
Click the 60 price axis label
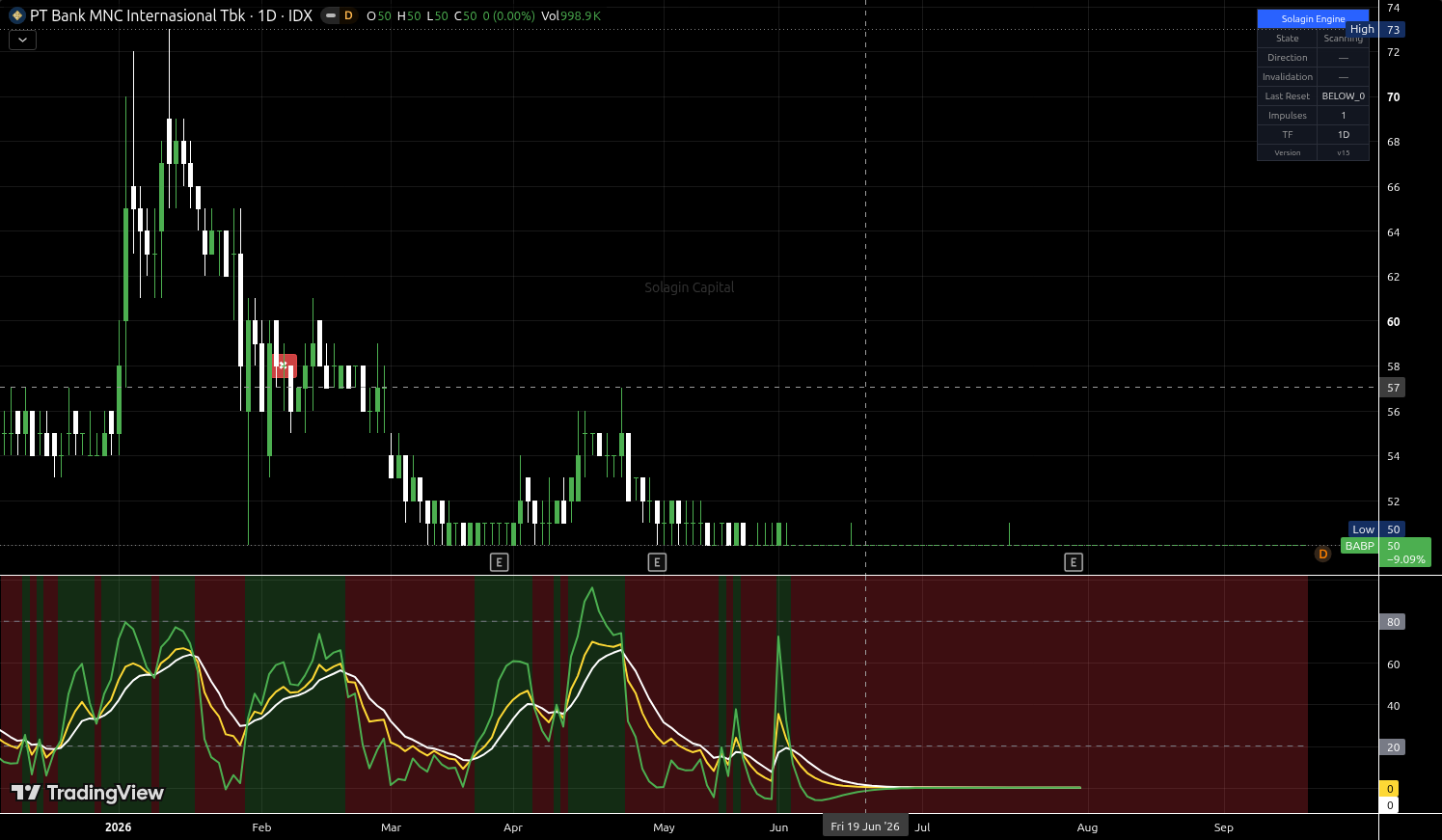1393,322
